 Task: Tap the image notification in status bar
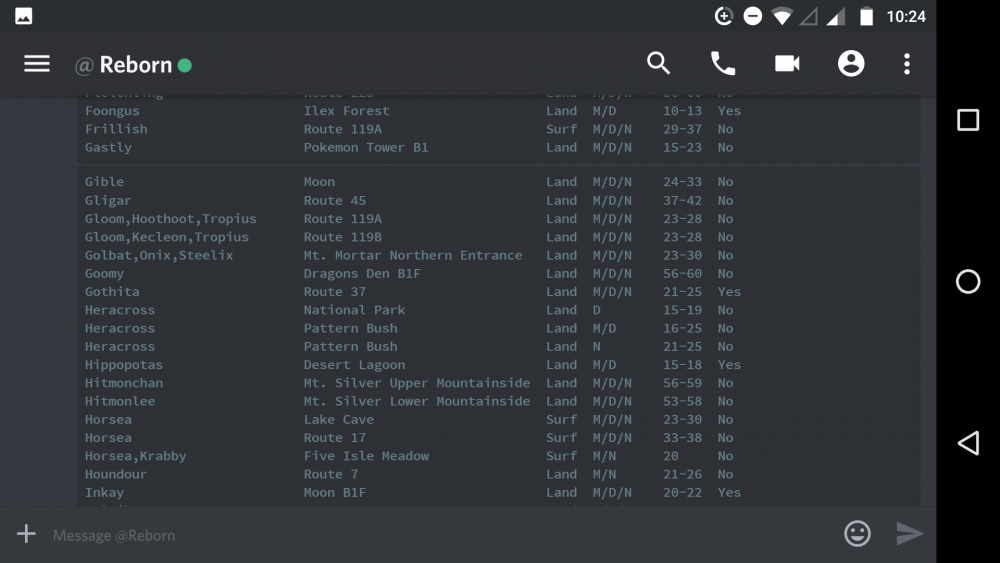click(x=24, y=16)
